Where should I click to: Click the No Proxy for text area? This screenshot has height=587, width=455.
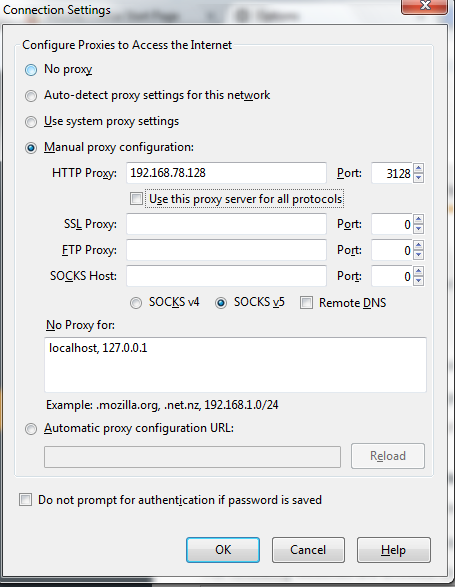click(x=235, y=365)
